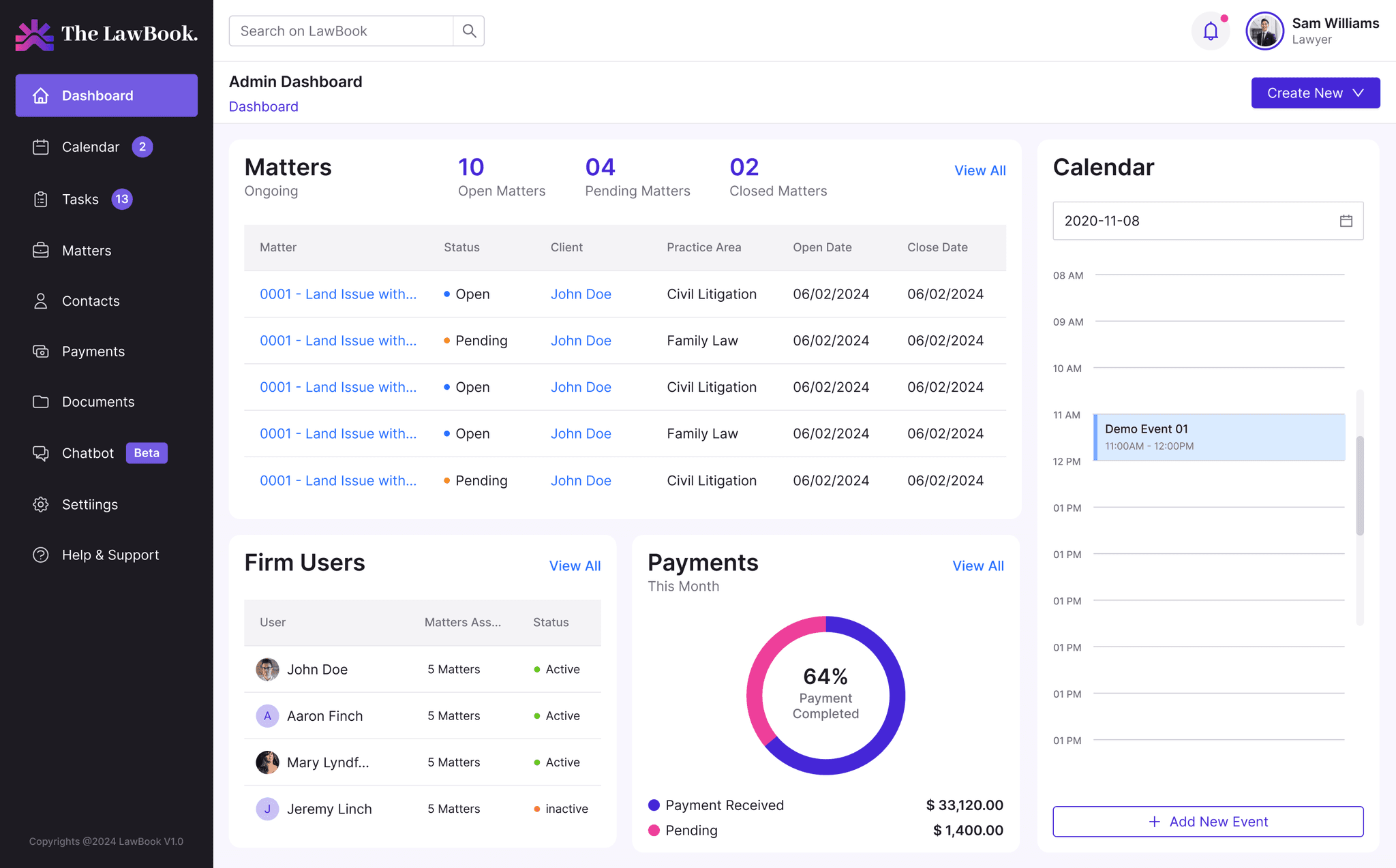Click the Search on LawBook field

tap(341, 31)
